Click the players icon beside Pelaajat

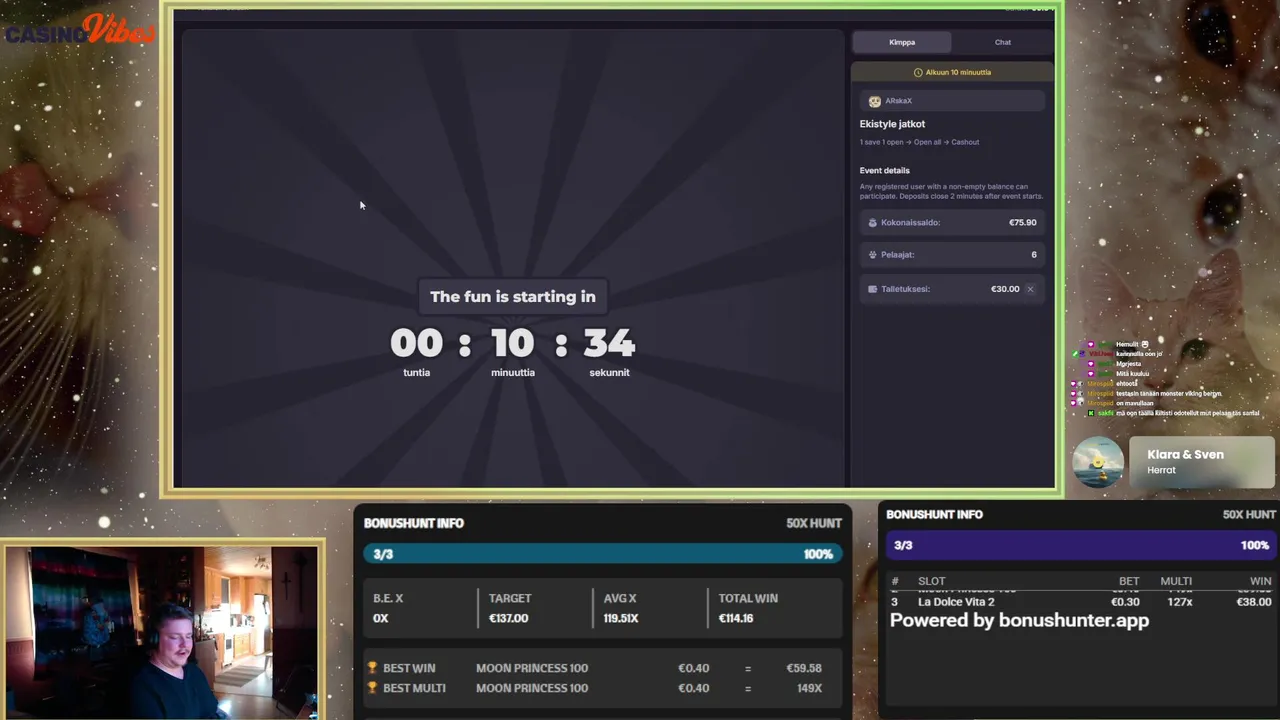click(x=872, y=255)
